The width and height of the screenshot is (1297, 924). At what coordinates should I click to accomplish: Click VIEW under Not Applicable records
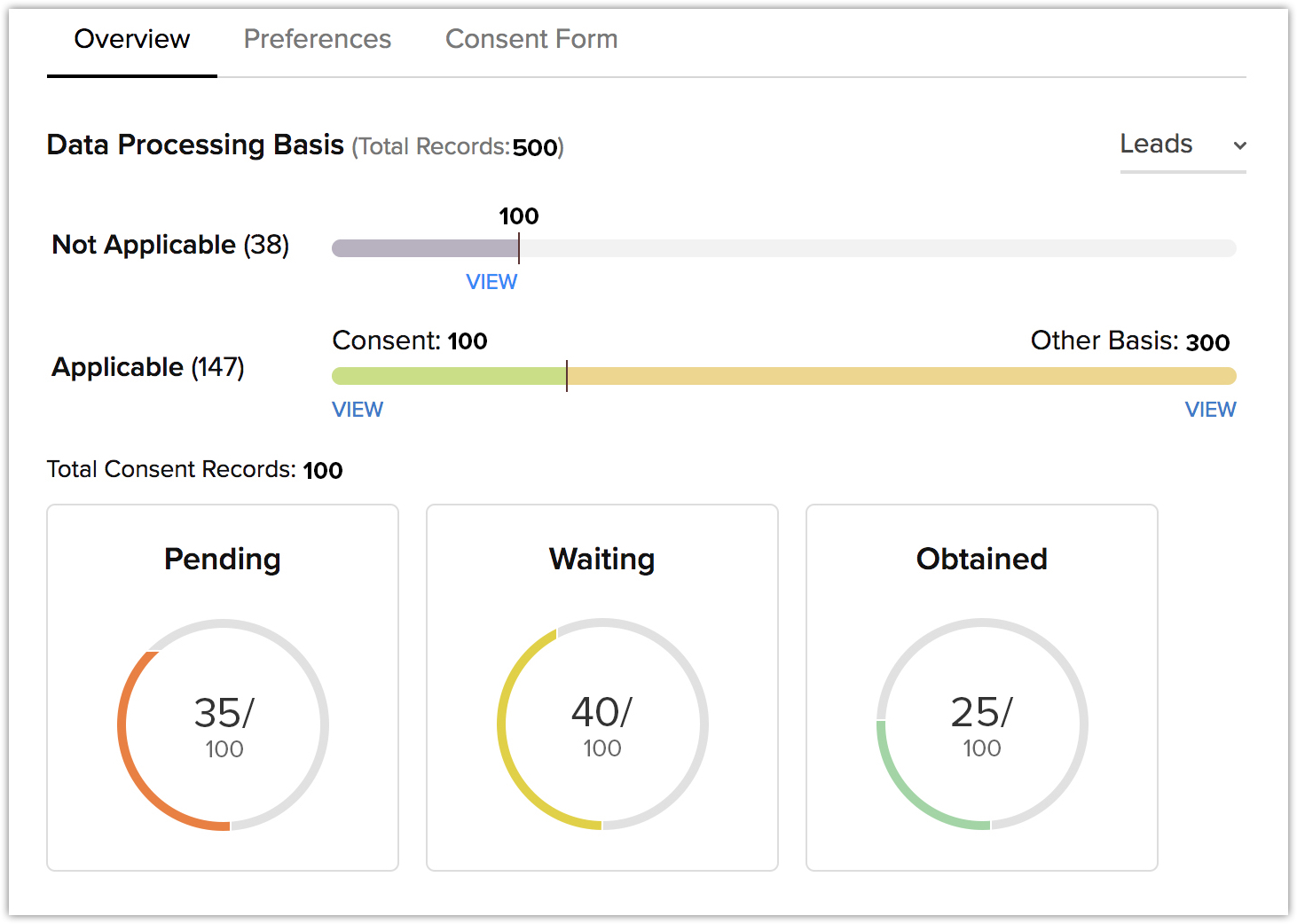click(491, 282)
